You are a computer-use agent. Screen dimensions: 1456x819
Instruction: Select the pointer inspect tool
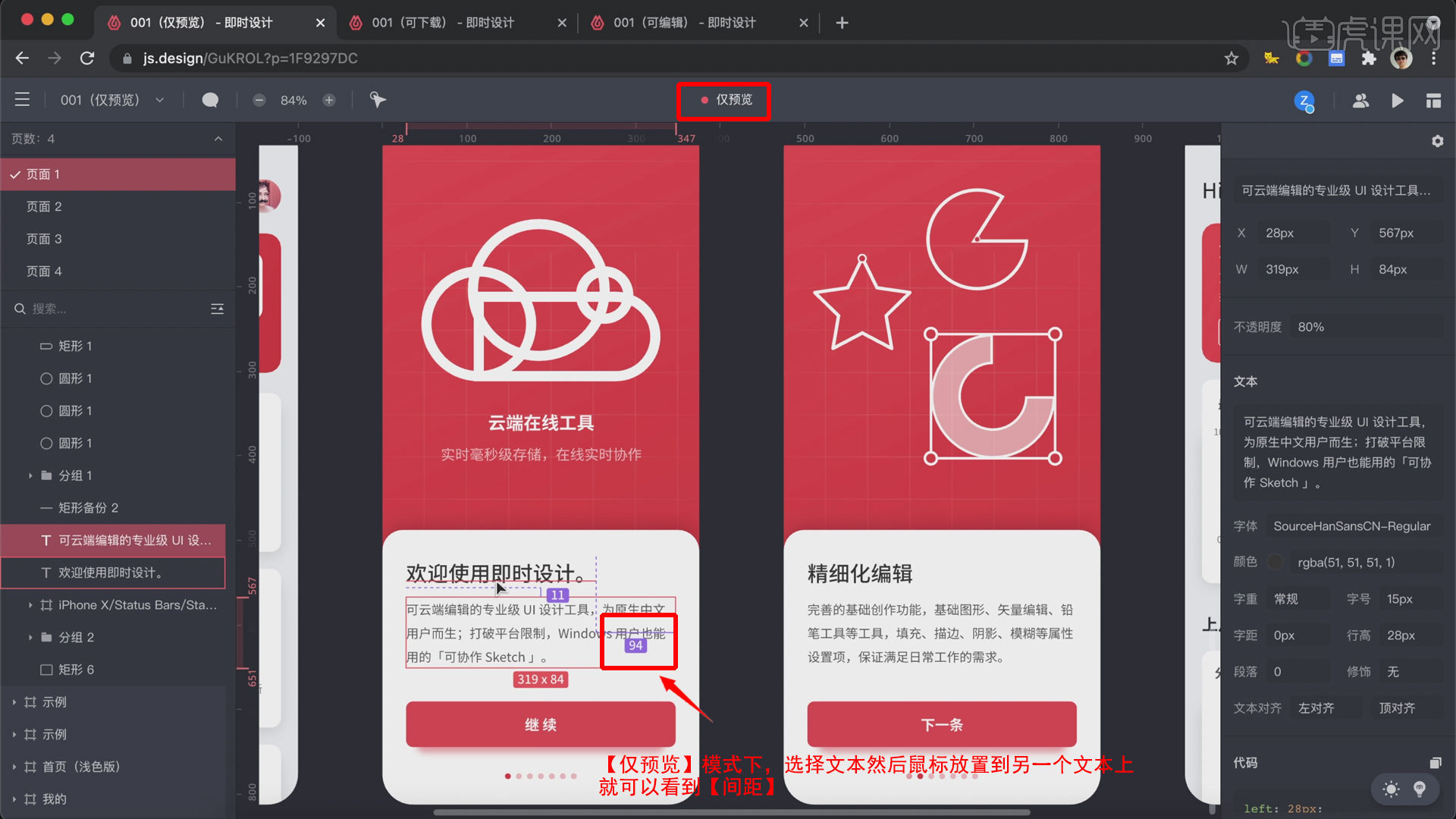pyautogui.click(x=378, y=99)
